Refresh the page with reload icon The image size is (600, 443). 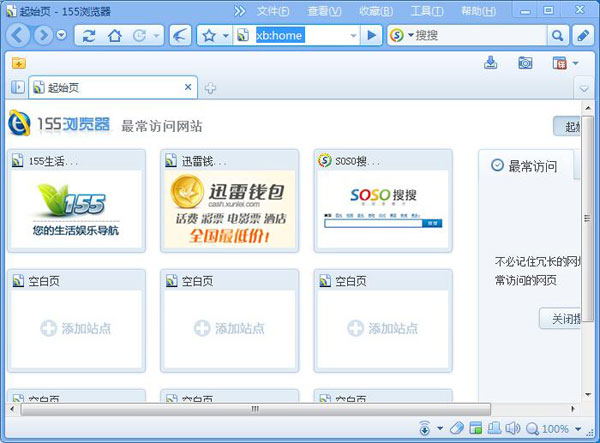coord(89,36)
